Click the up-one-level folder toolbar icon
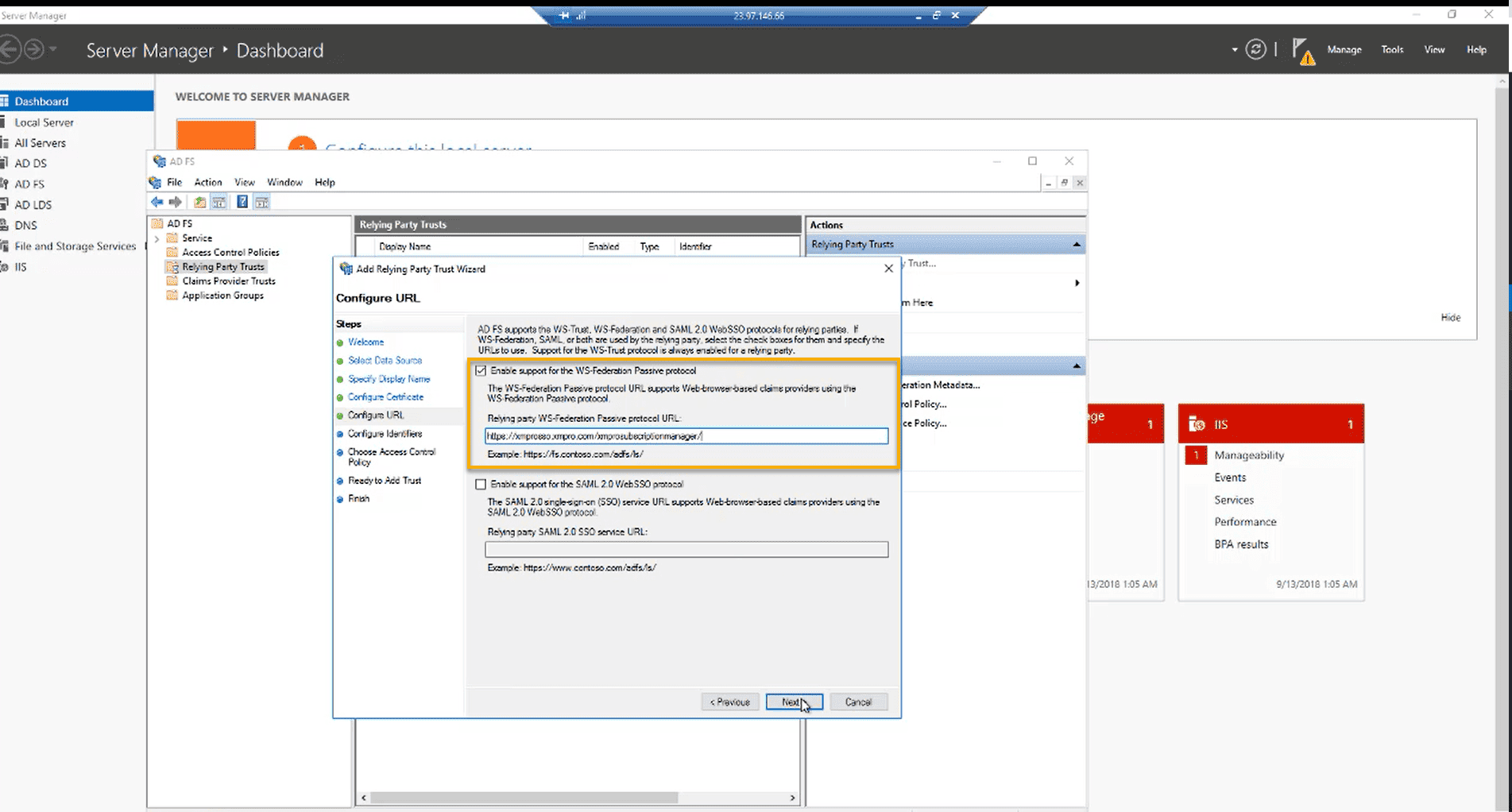This screenshot has height=812, width=1512. point(199,203)
